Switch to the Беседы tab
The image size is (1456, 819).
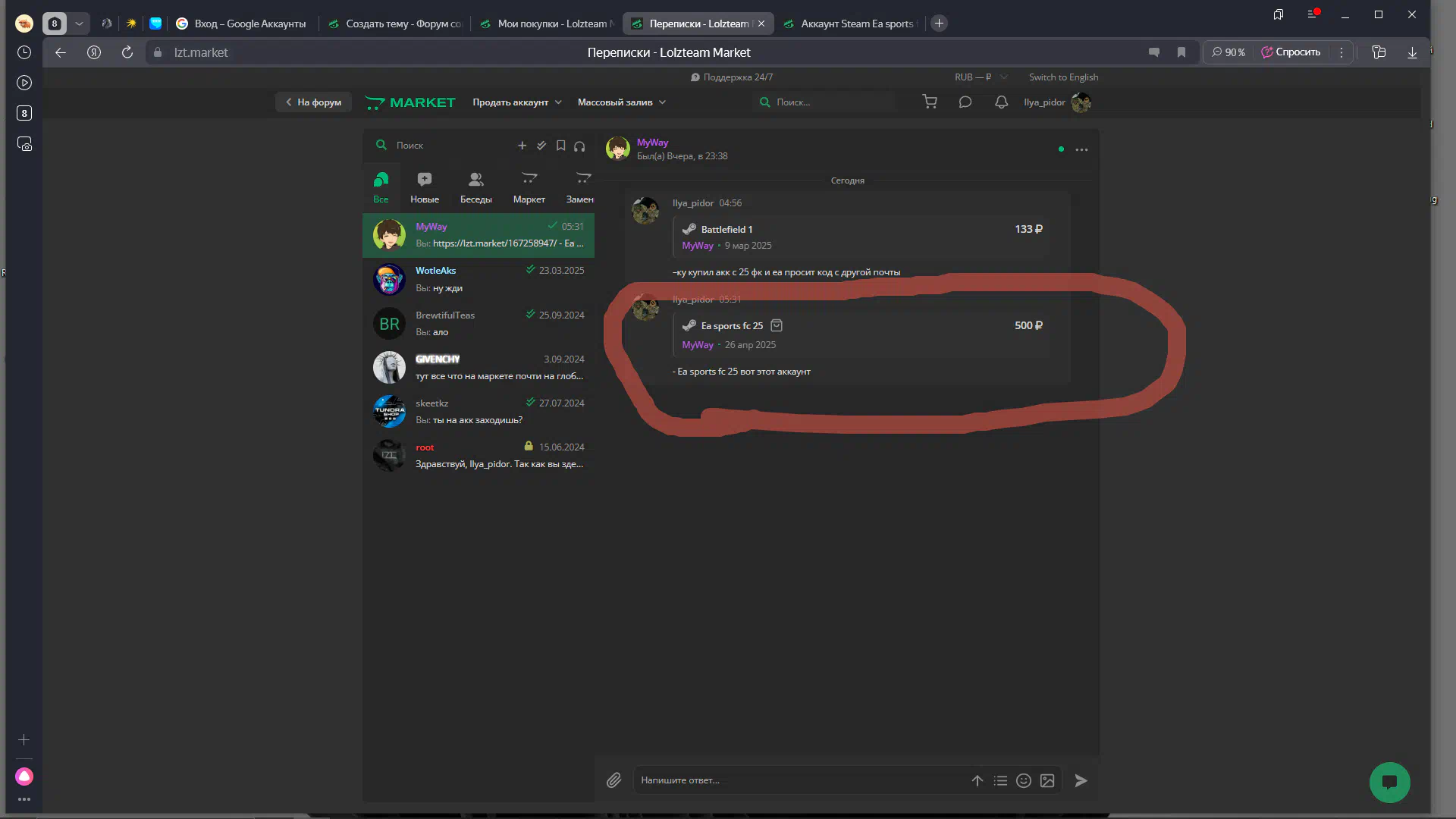[x=476, y=187]
